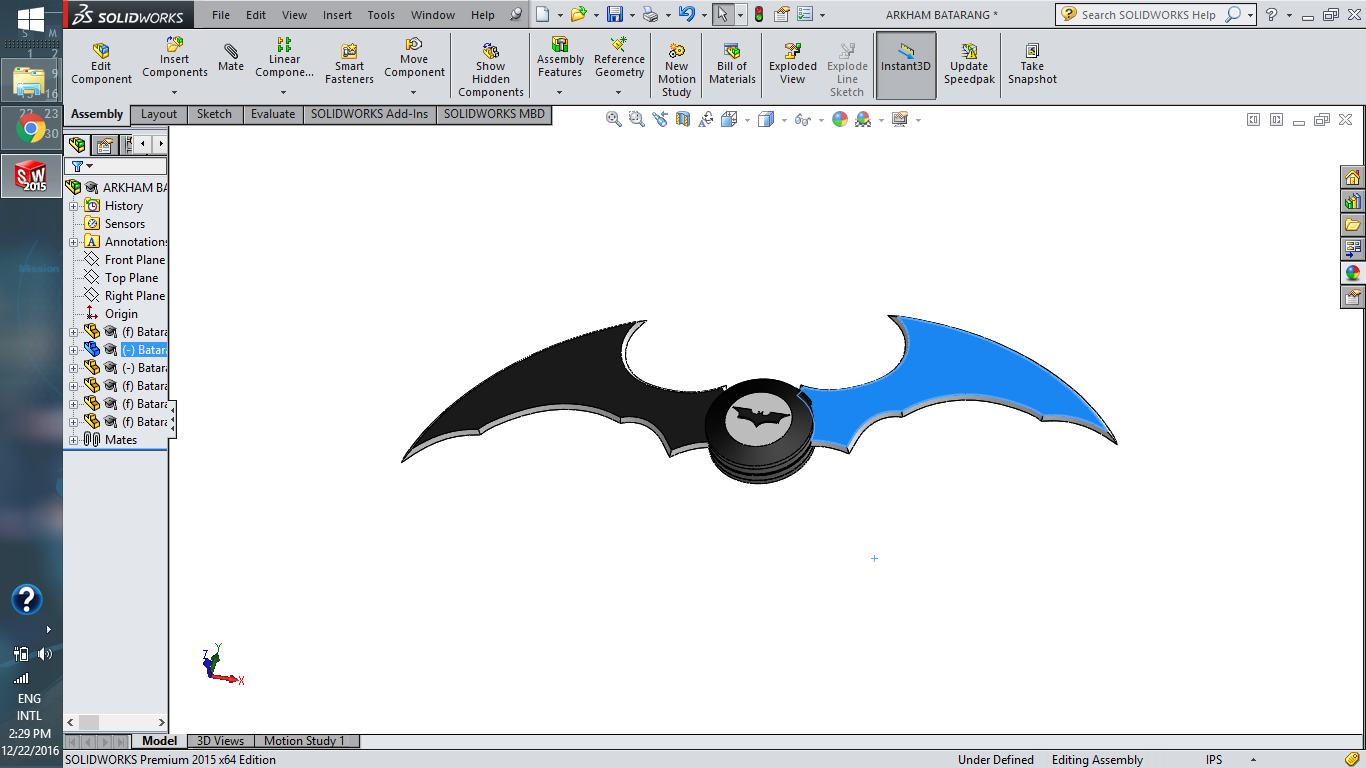Open the Insert Components dropdown arrow

174,92
